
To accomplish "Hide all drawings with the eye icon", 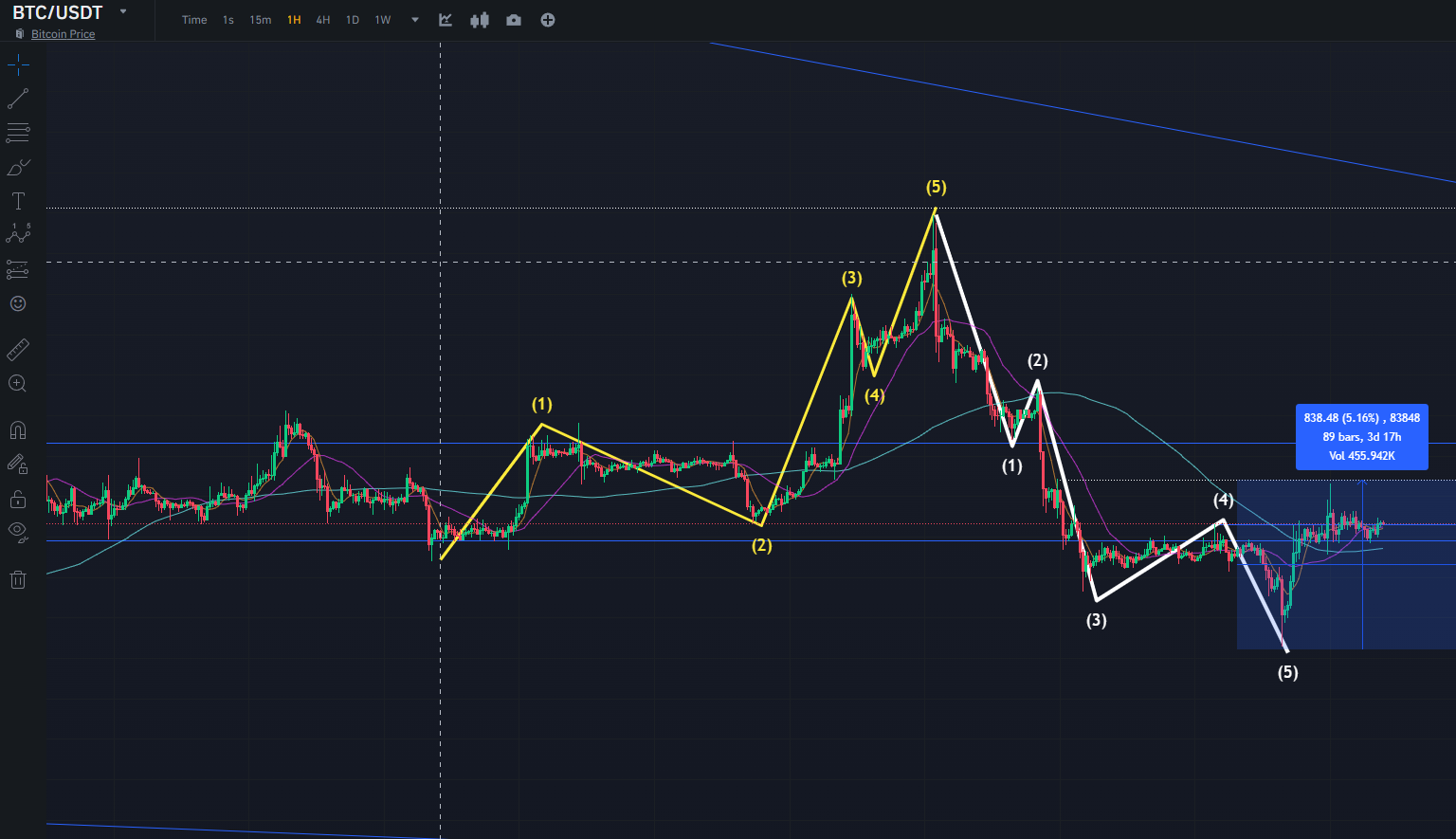I will point(18,532).
